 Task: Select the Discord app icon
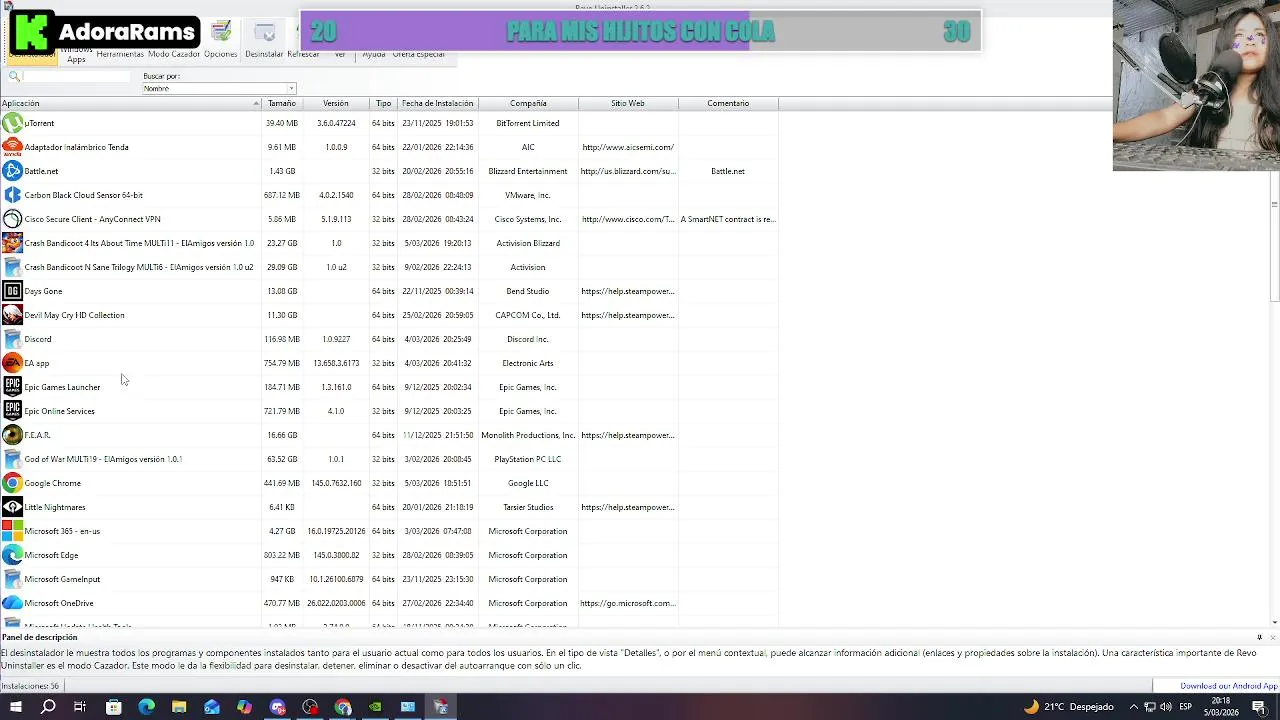pos(12,339)
